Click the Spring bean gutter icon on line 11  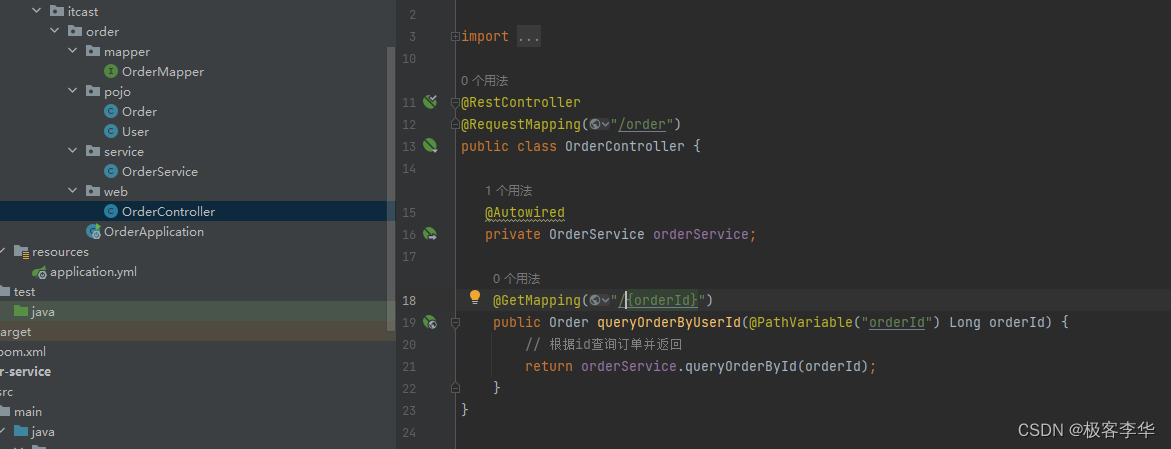point(429,102)
